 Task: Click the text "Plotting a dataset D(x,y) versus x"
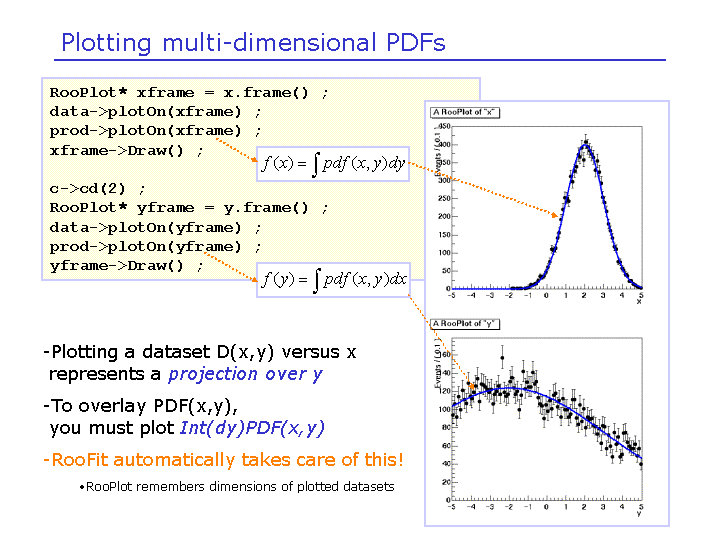203,352
